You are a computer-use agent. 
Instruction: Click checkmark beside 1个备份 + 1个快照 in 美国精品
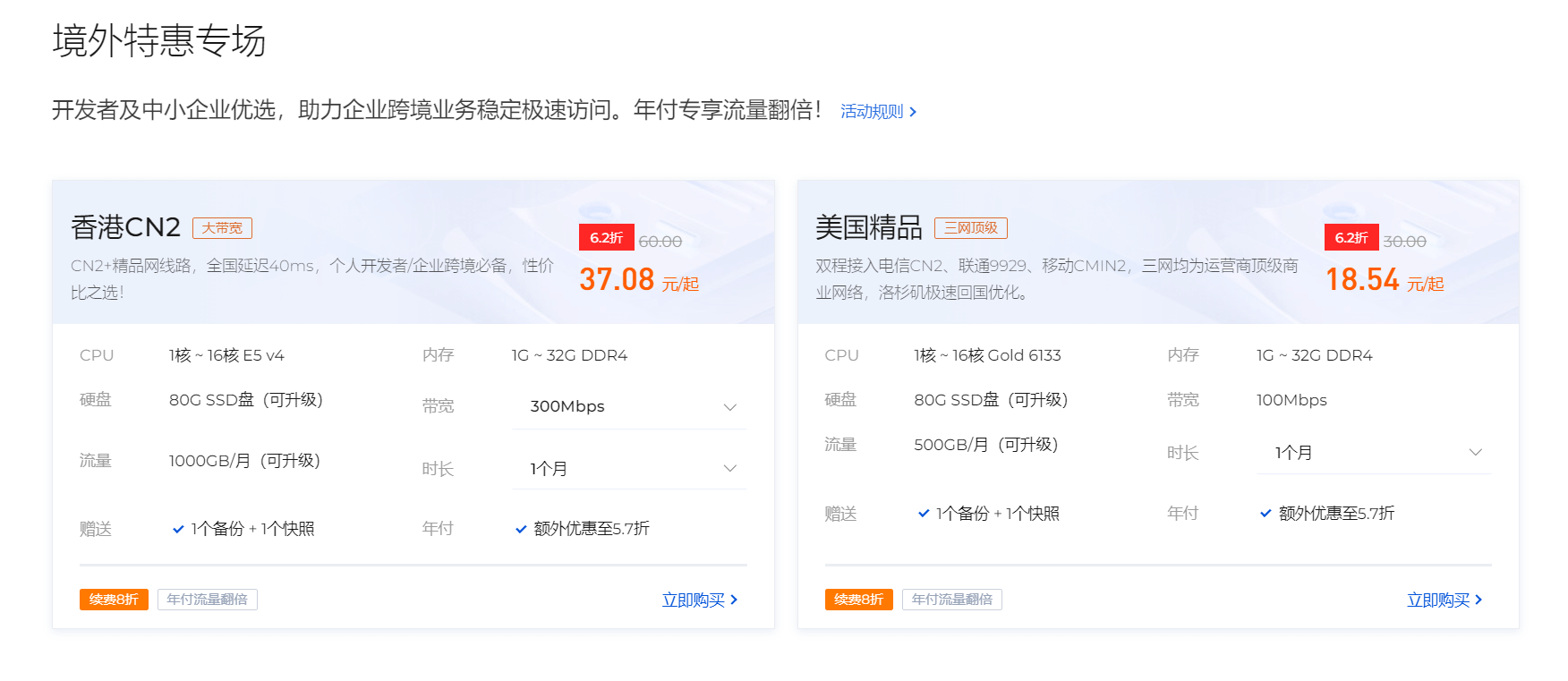click(x=924, y=514)
